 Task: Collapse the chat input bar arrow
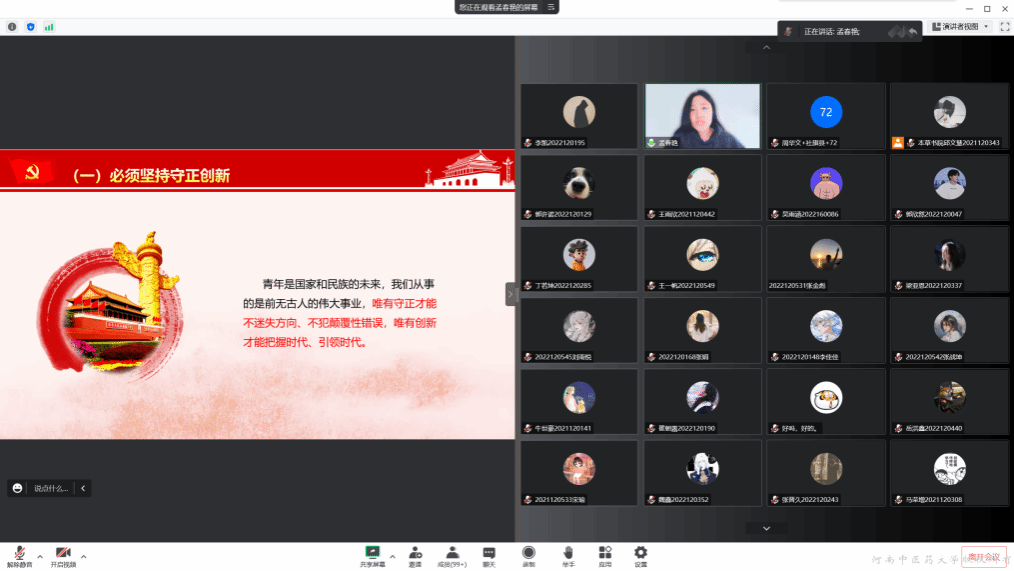83,488
